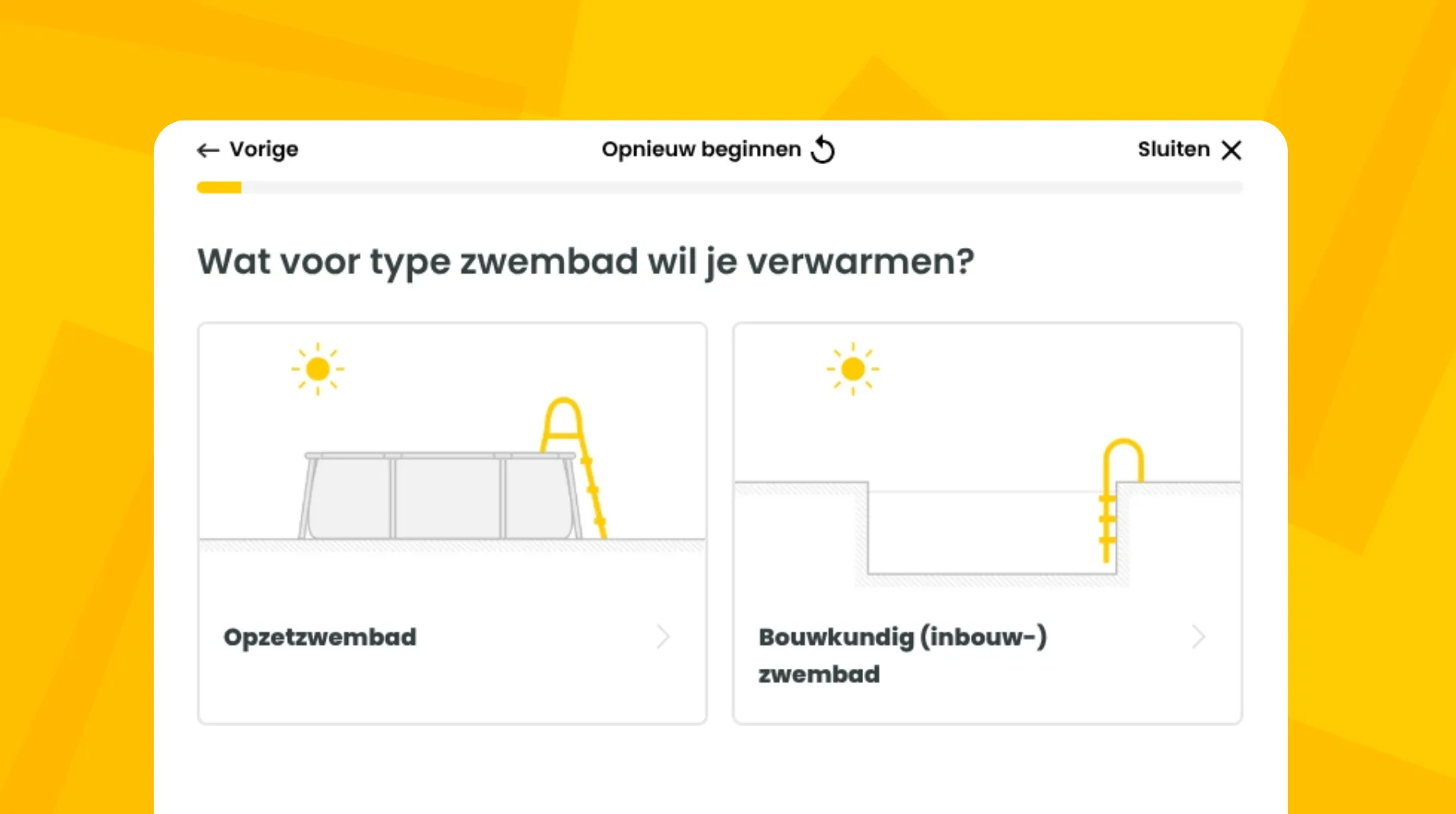Click the Opzetzwembad label text
The width and height of the screenshot is (1456, 814).
tap(320, 636)
